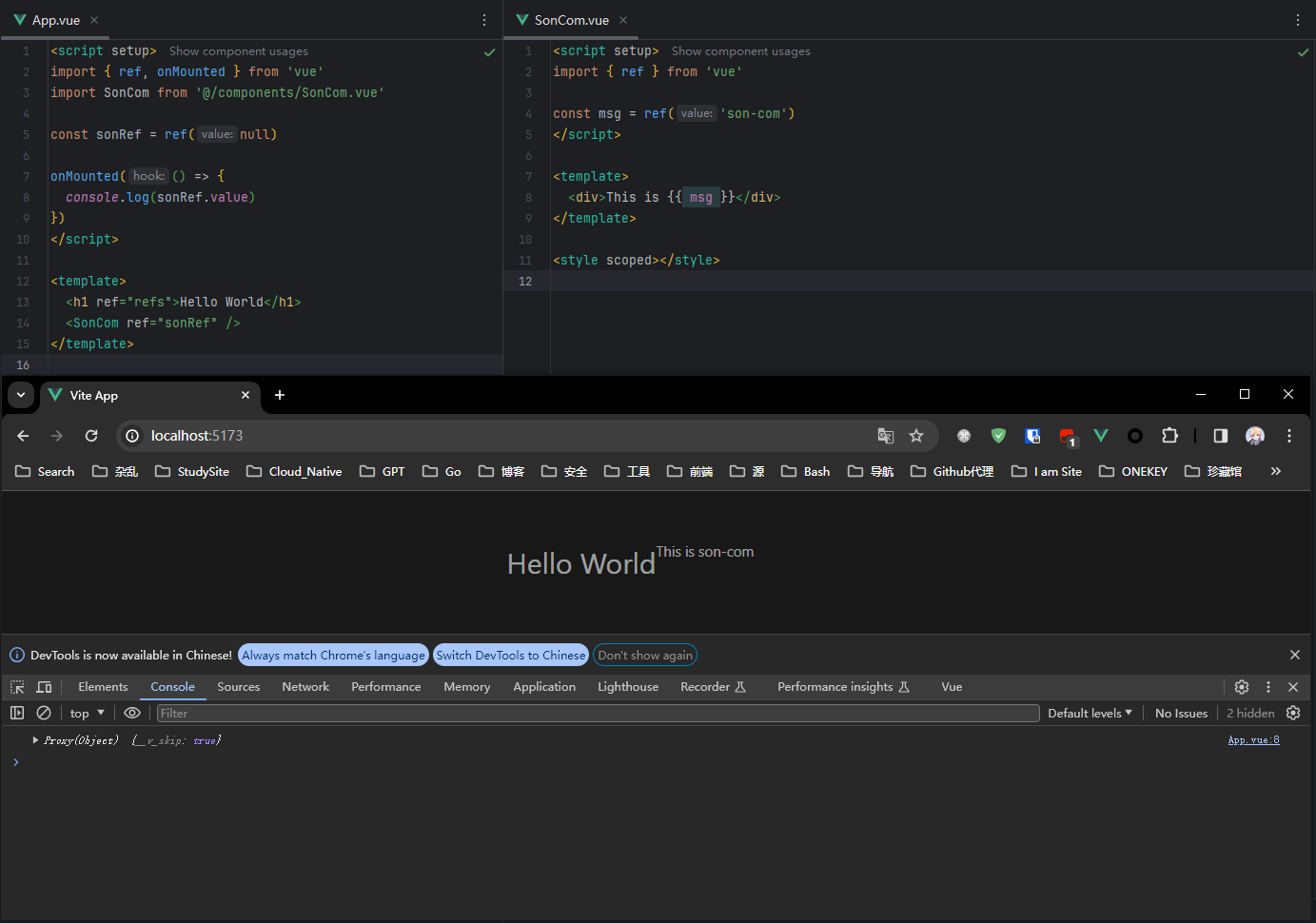Screen dimensions: 1316x923
Task: Open the Vue devtools extension icon
Action: coord(1101,436)
